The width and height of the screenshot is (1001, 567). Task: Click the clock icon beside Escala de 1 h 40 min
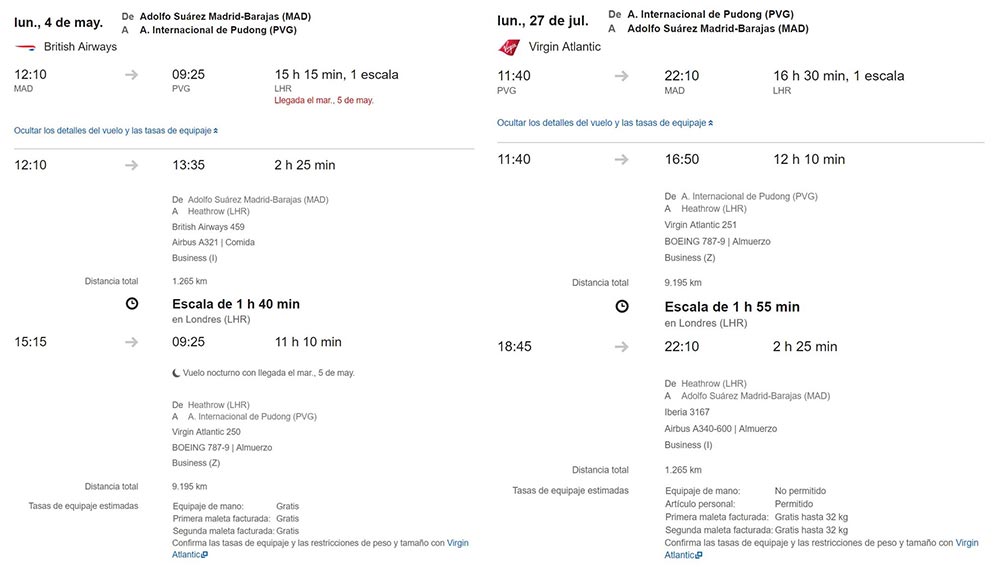coord(132,304)
